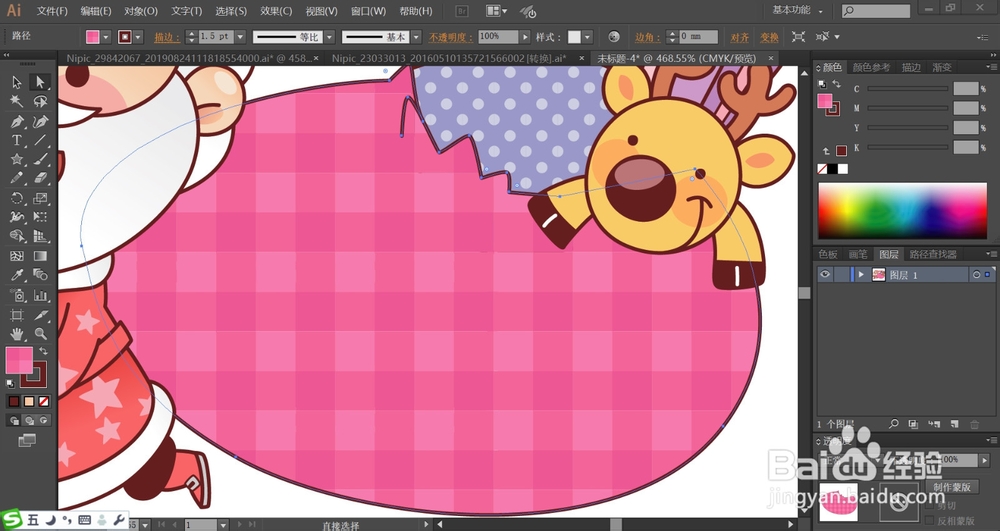Open the stroke color dropdown in control bar
Viewport: 1000px width, 531px height.
click(138, 37)
